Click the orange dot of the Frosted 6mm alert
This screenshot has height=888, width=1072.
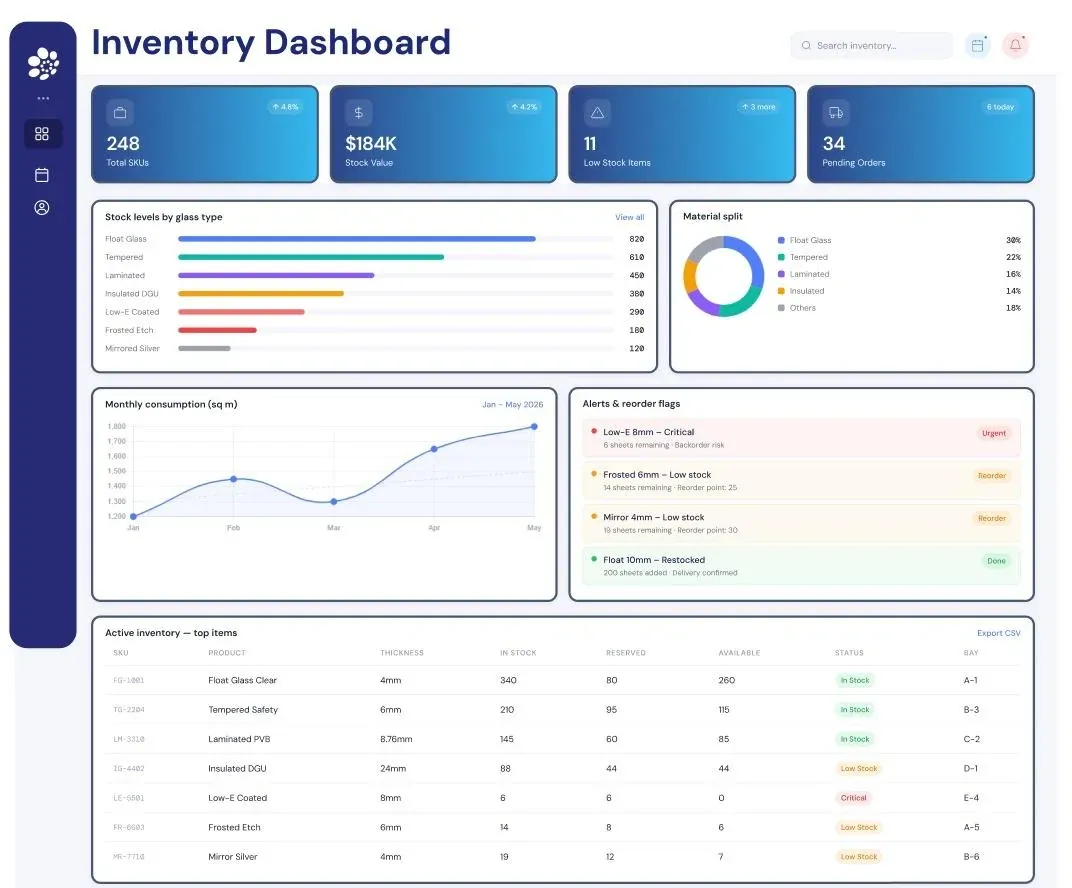pyautogui.click(x=593, y=474)
